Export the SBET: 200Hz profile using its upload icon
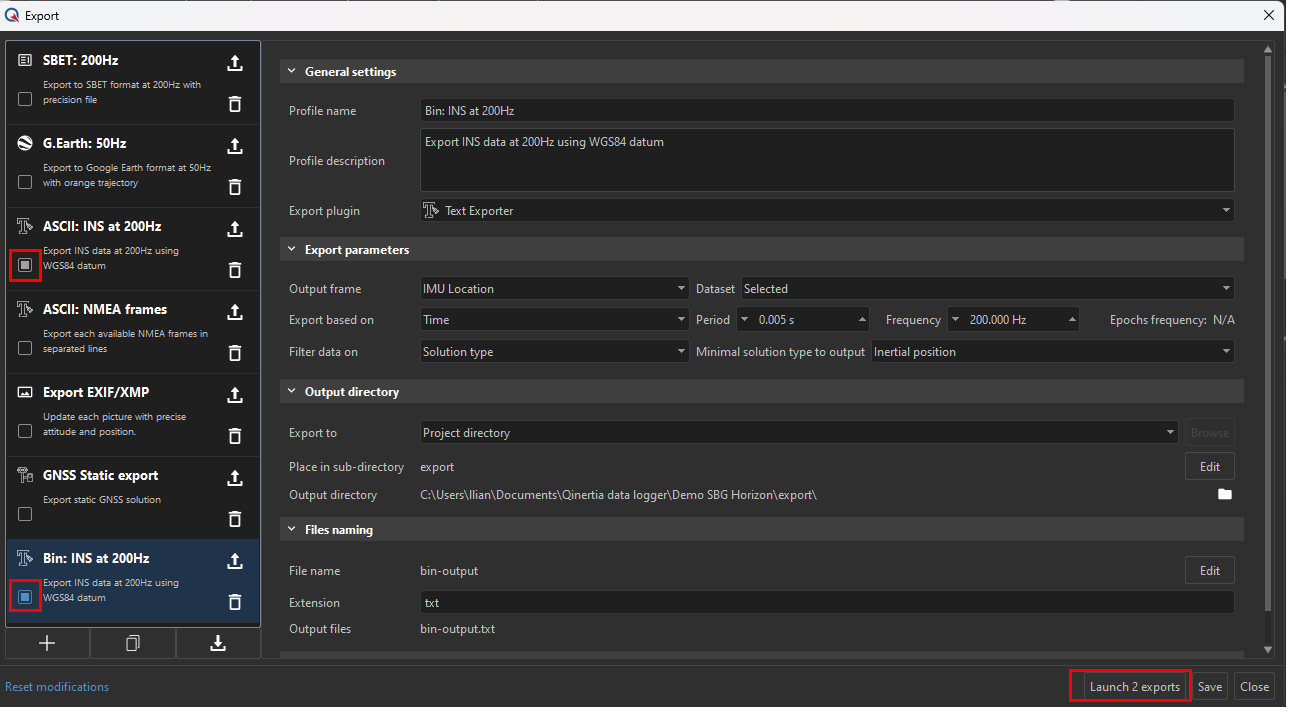The width and height of the screenshot is (1306, 727). [235, 63]
